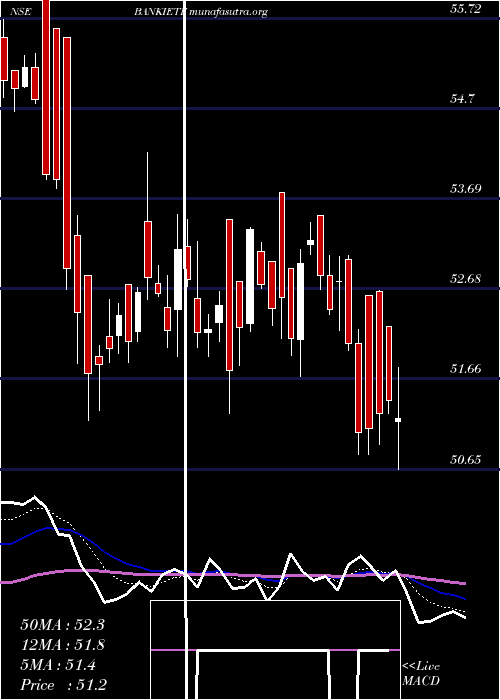
Task: Click the 5MA : 51.4 readout
Action: pos(58,665)
